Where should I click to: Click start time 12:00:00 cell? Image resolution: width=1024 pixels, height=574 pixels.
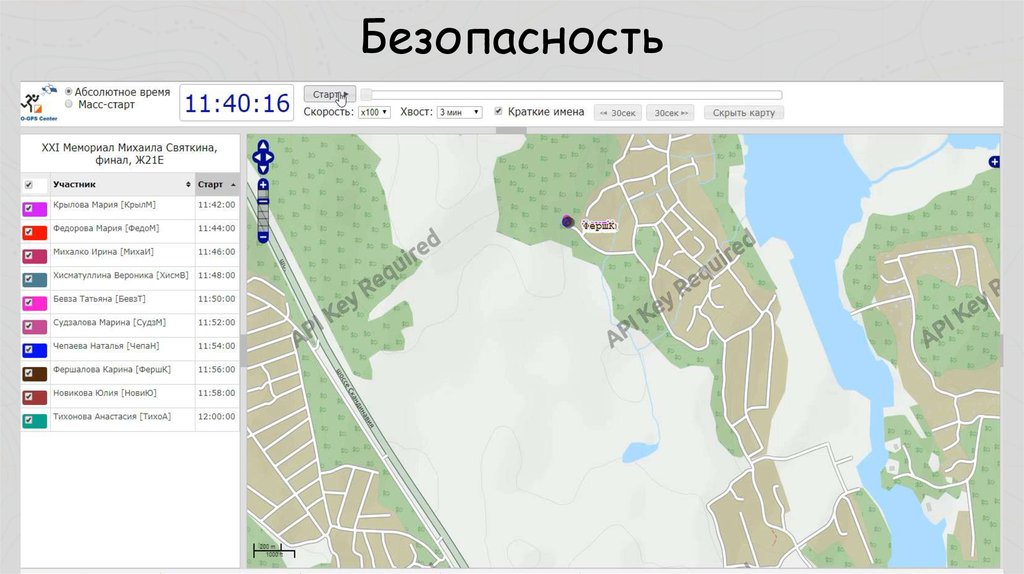tap(217, 417)
